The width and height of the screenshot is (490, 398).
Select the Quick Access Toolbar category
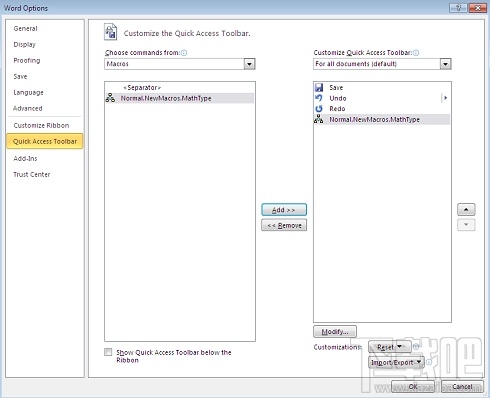(x=45, y=141)
